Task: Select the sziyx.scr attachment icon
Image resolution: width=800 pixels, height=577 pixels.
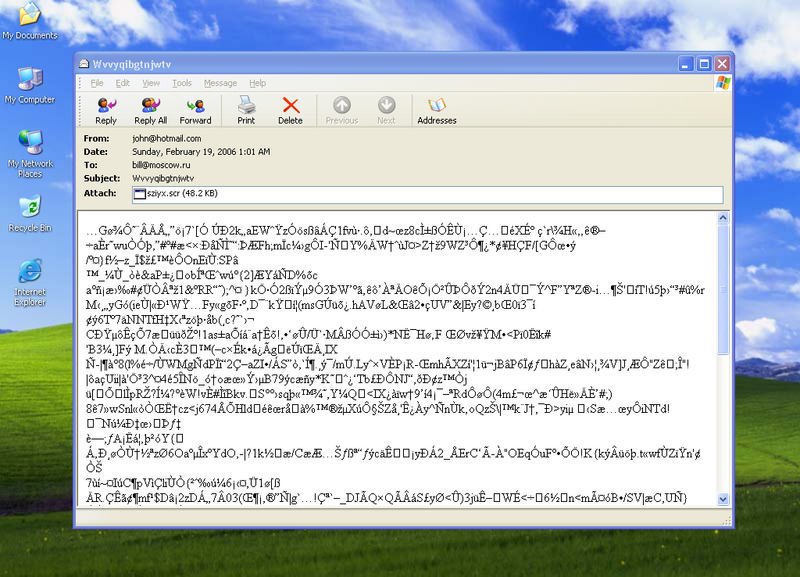Action: (139, 194)
